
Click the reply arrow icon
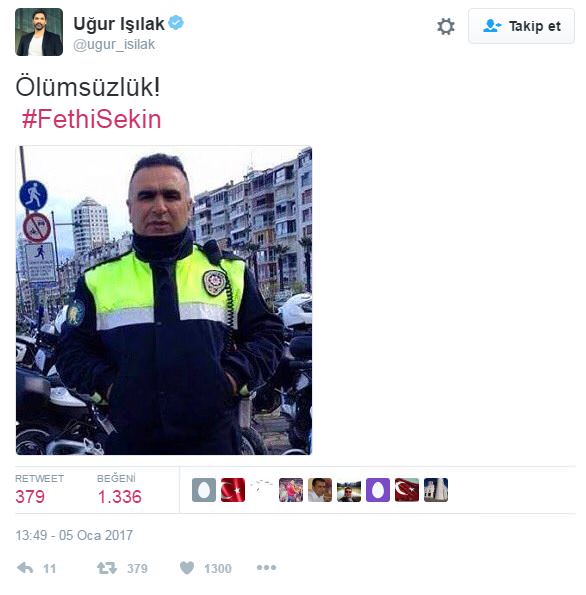[25, 568]
